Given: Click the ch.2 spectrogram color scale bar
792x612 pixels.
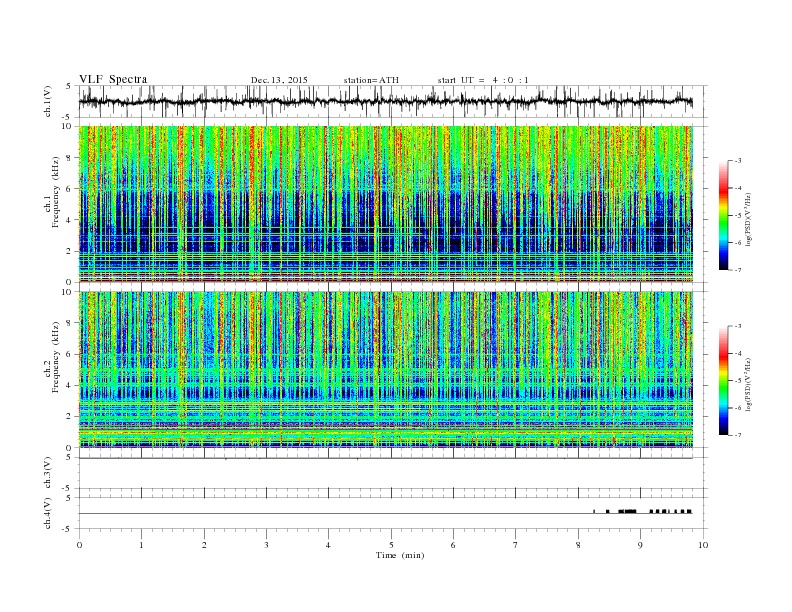Looking at the screenshot, I should pyautogui.click(x=724, y=381).
